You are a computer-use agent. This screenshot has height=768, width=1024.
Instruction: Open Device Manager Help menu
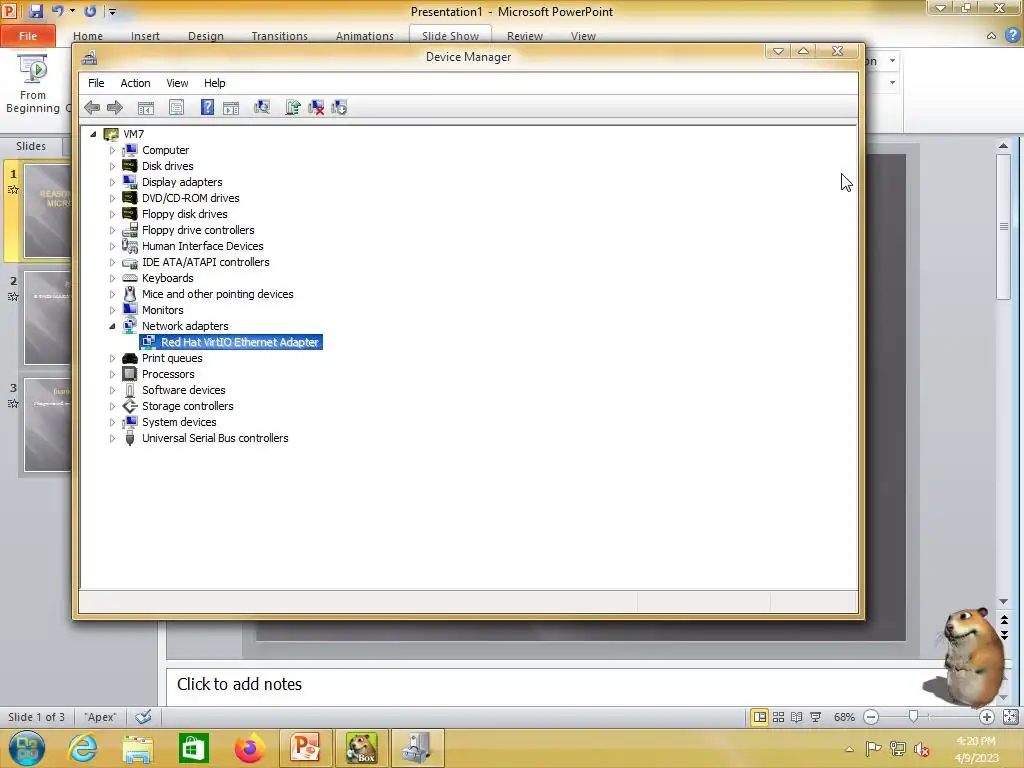pos(214,83)
